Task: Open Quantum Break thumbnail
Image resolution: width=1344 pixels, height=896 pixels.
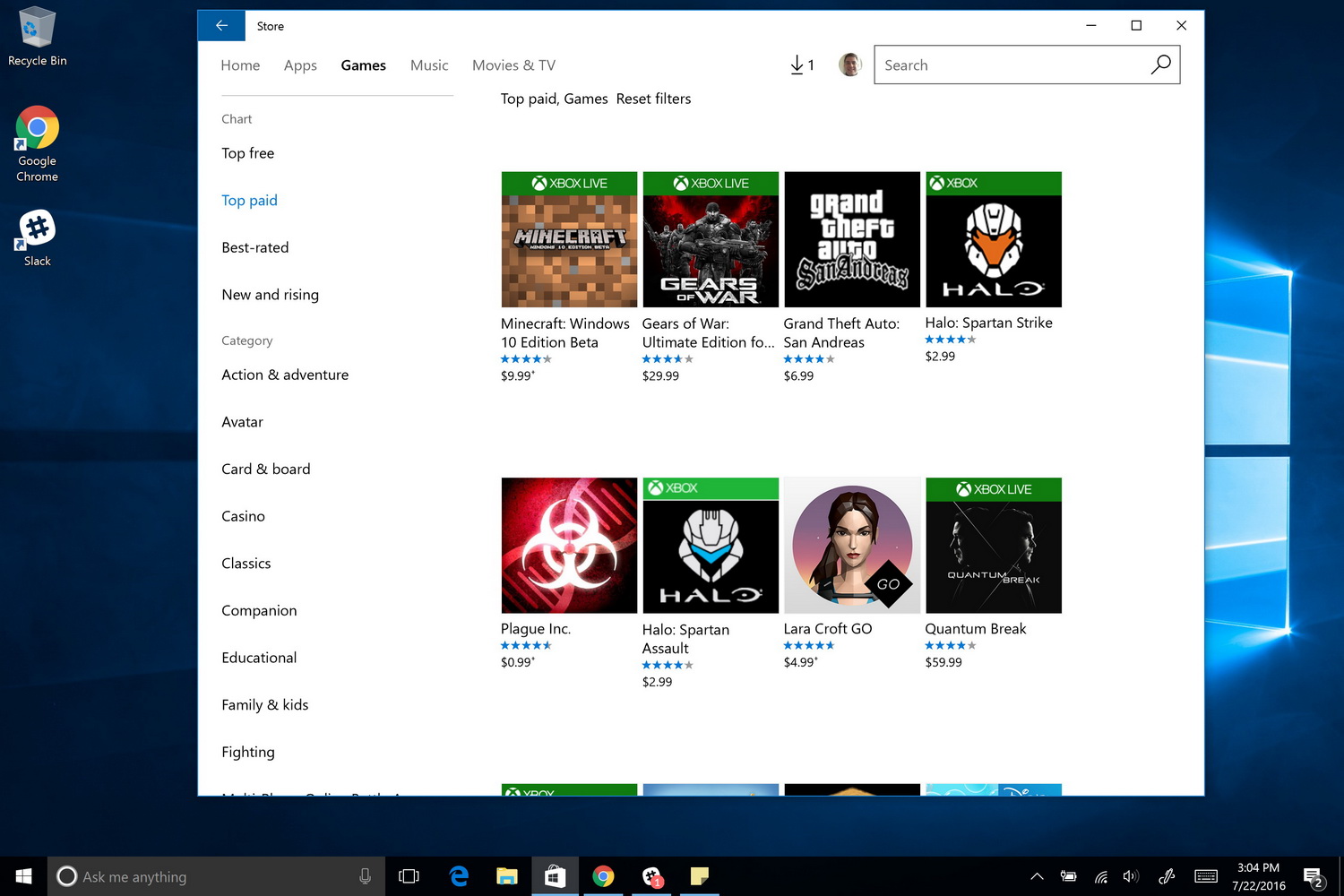Action: click(994, 546)
